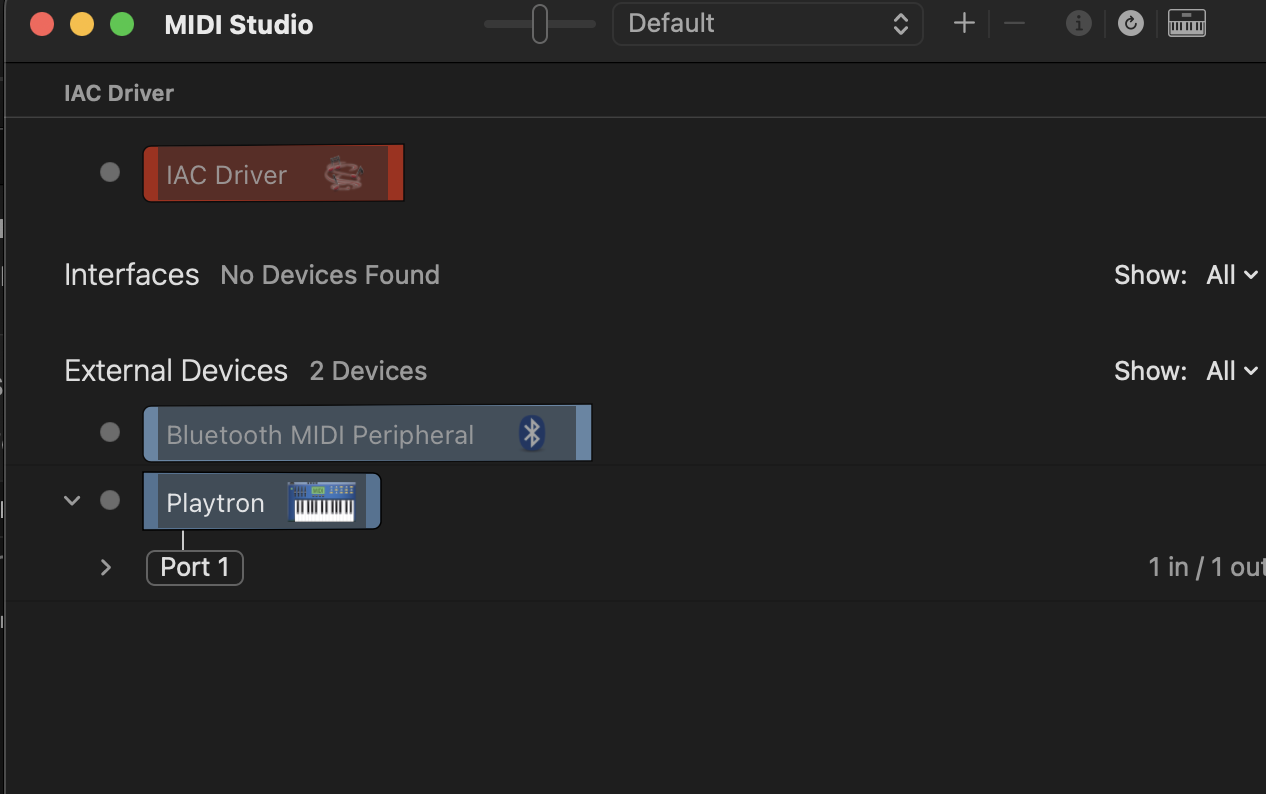Open the External Devices Show All dropdown
This screenshot has height=794, width=1266.
click(x=1232, y=371)
